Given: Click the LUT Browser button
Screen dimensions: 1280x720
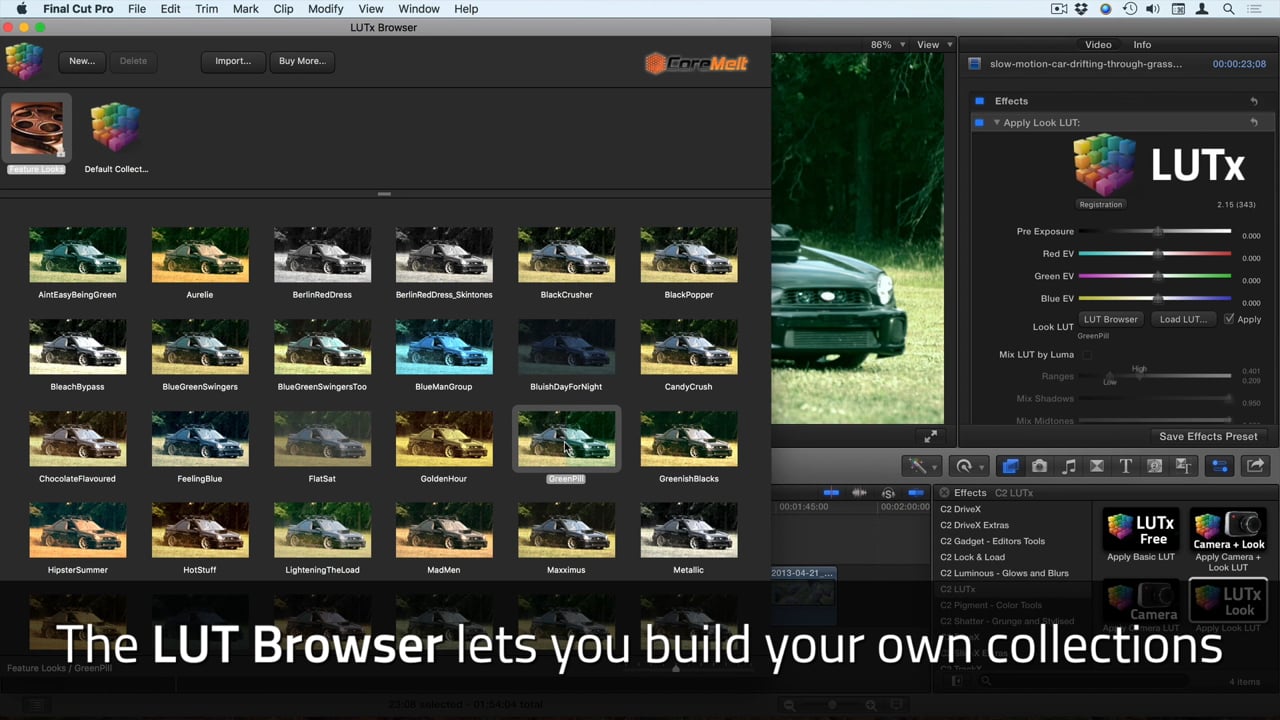Looking at the screenshot, I should [1110, 319].
